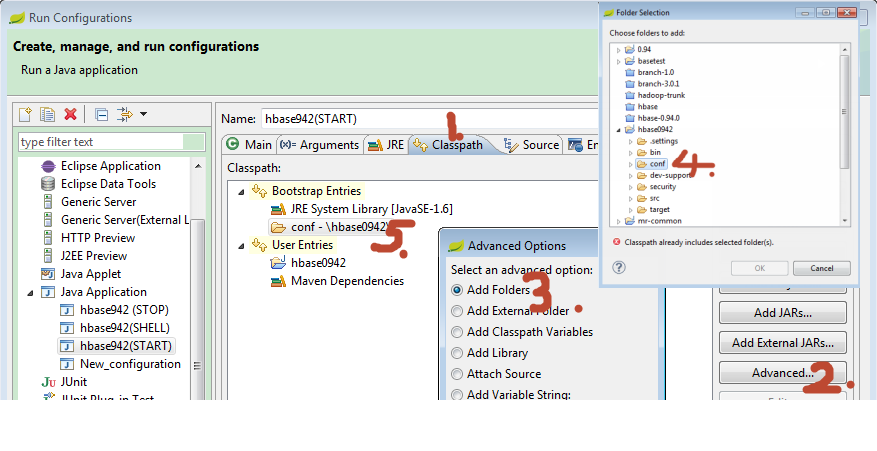Screen dimensions: 877x451
Task: Select New_configuration entry
Action: click(x=130, y=364)
